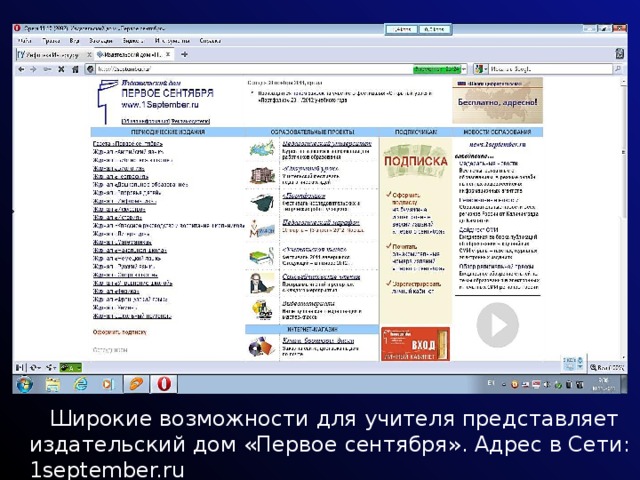640x480 pixels.
Task: Click the ПЕРИОДИЧЕСКИЕ ИЗДАНИЯ section header
Action: (168, 132)
